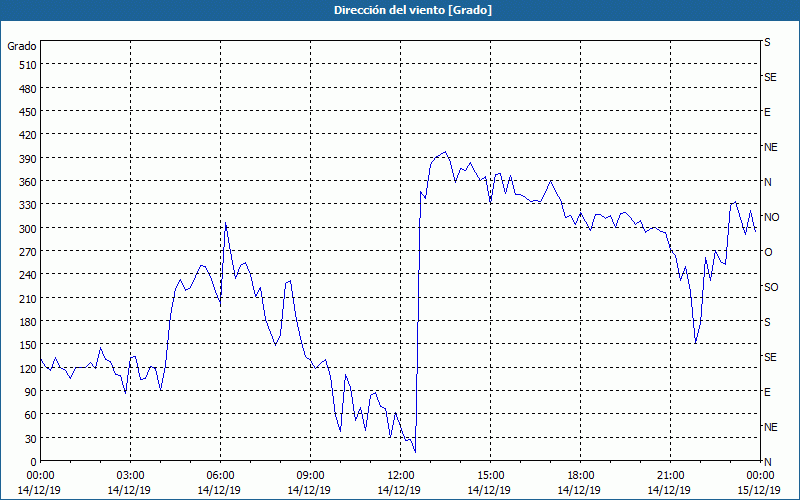Select the SO compass label on right axis
800x500 pixels.
click(771, 287)
